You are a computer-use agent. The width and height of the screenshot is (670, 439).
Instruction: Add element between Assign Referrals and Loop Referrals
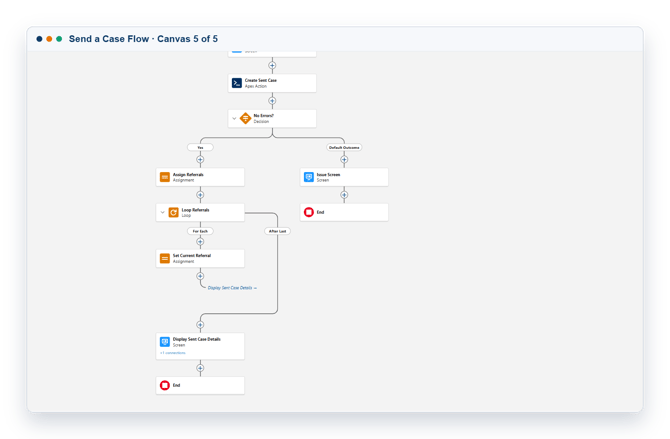[200, 195]
